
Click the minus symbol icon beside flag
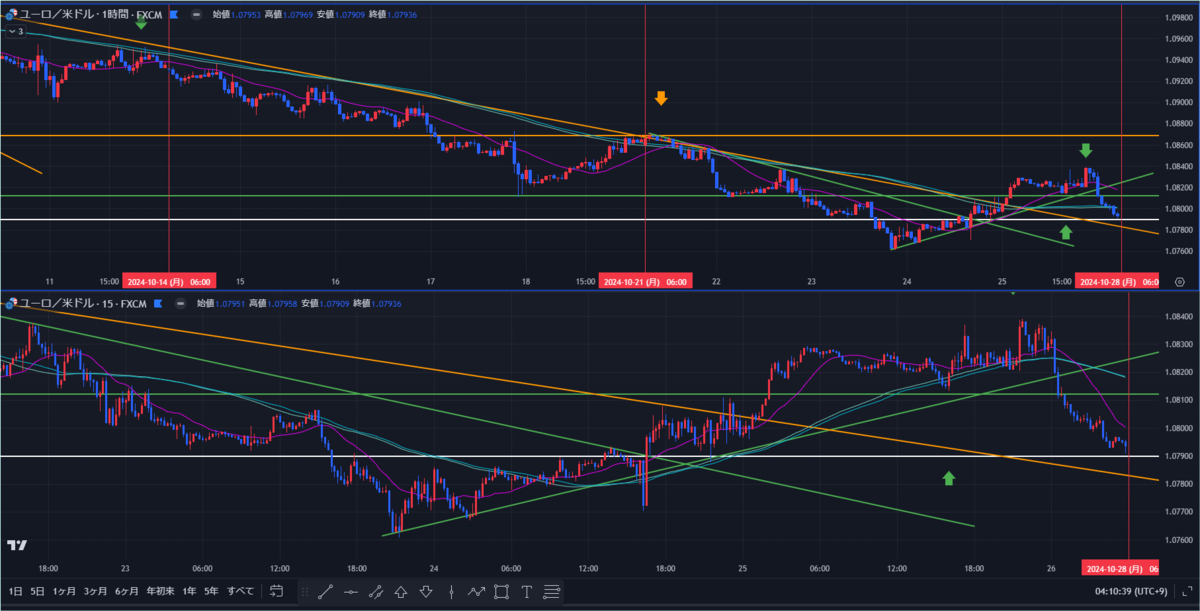coord(195,15)
